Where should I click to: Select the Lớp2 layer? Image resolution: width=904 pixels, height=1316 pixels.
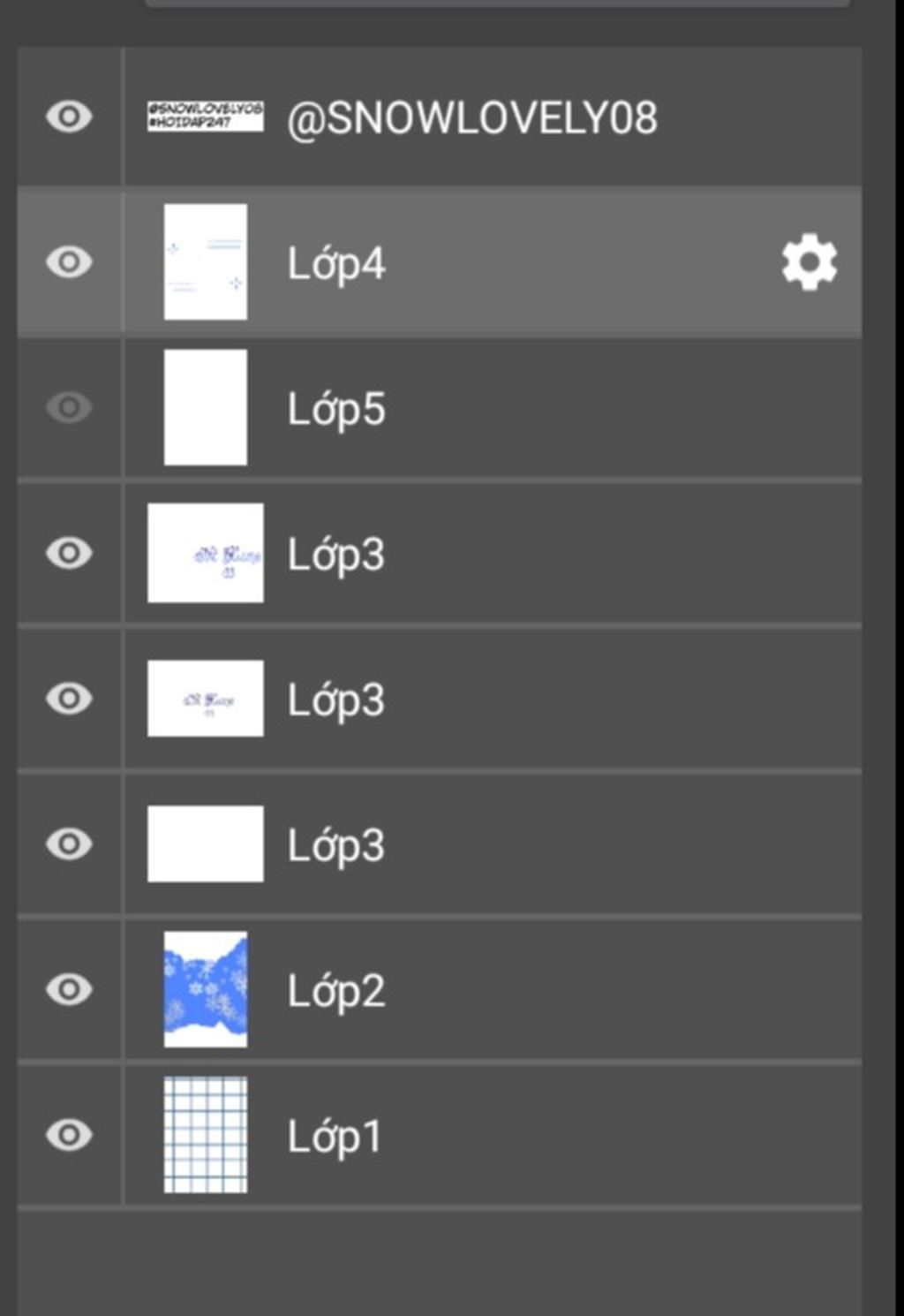[493, 989]
